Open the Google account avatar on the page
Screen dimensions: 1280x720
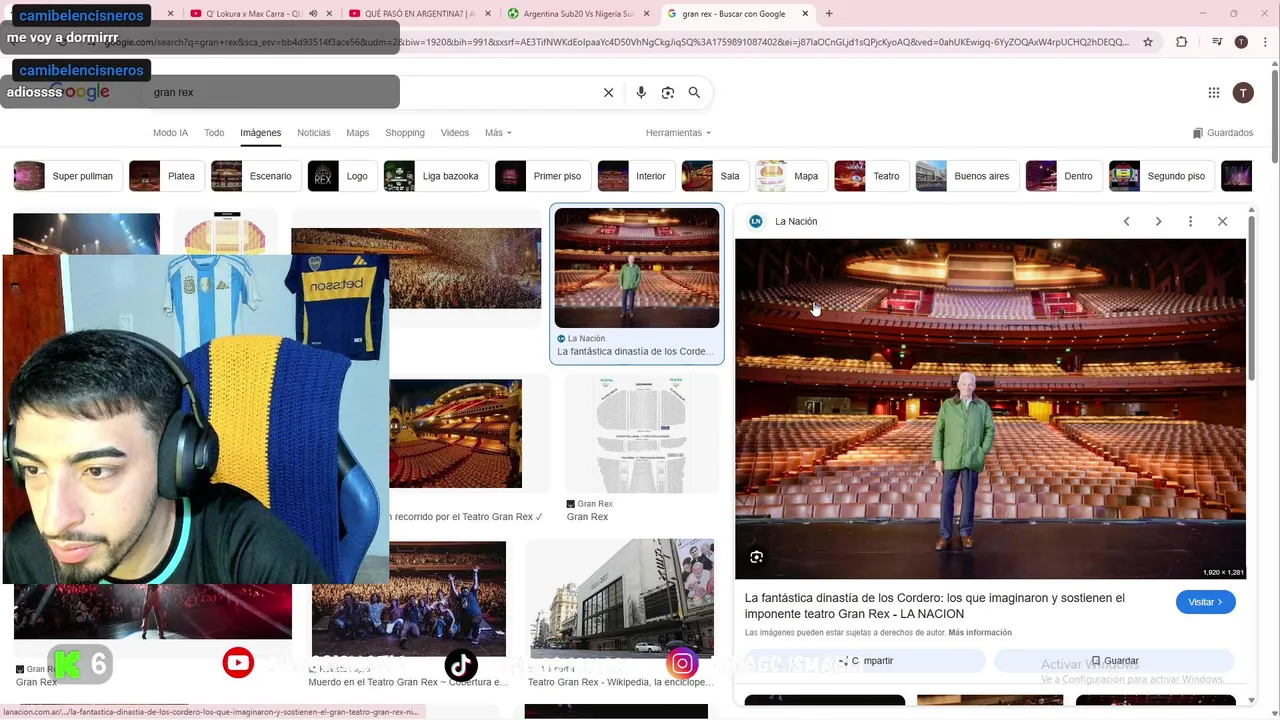pyautogui.click(x=1243, y=92)
